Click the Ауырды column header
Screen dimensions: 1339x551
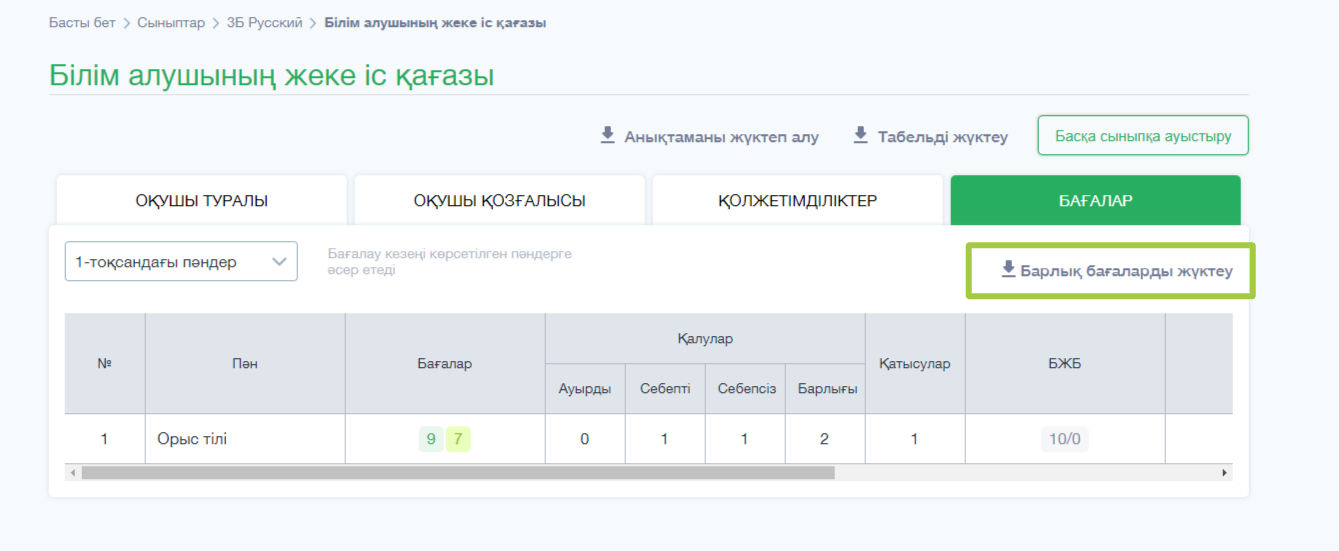click(x=585, y=389)
